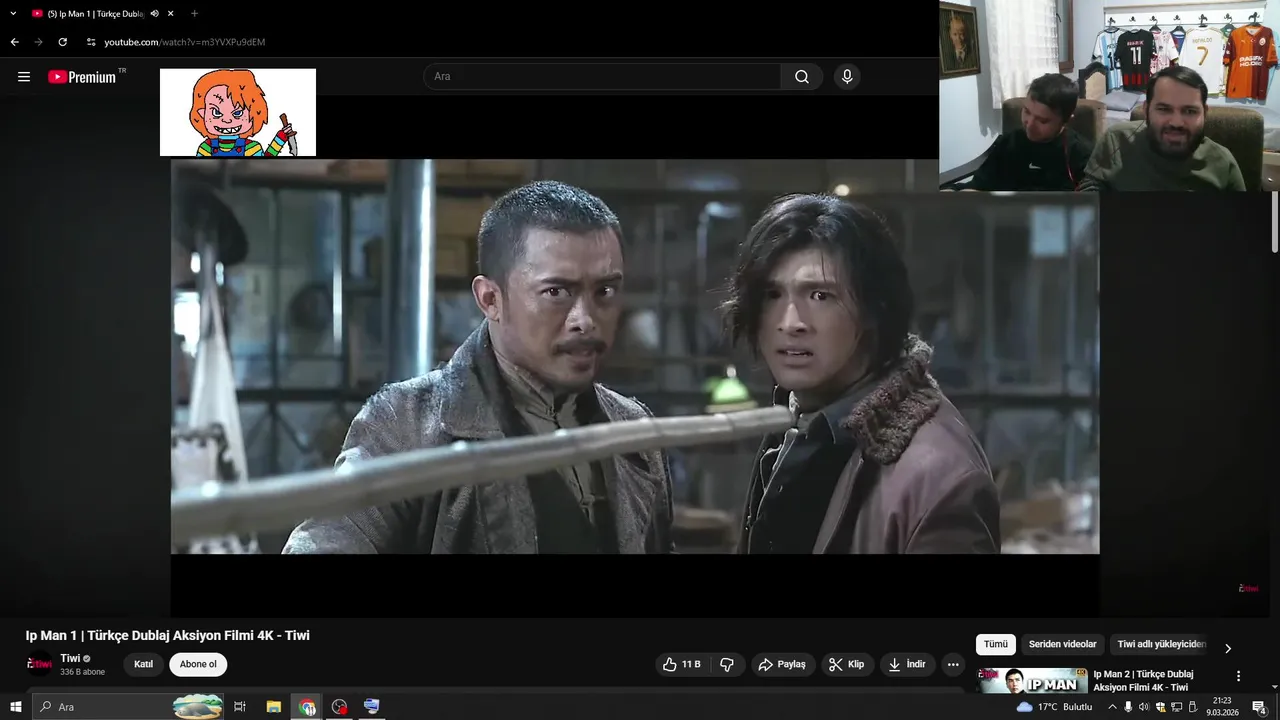
Task: Expand the tab search dropdown arrow
Action: 13,14
